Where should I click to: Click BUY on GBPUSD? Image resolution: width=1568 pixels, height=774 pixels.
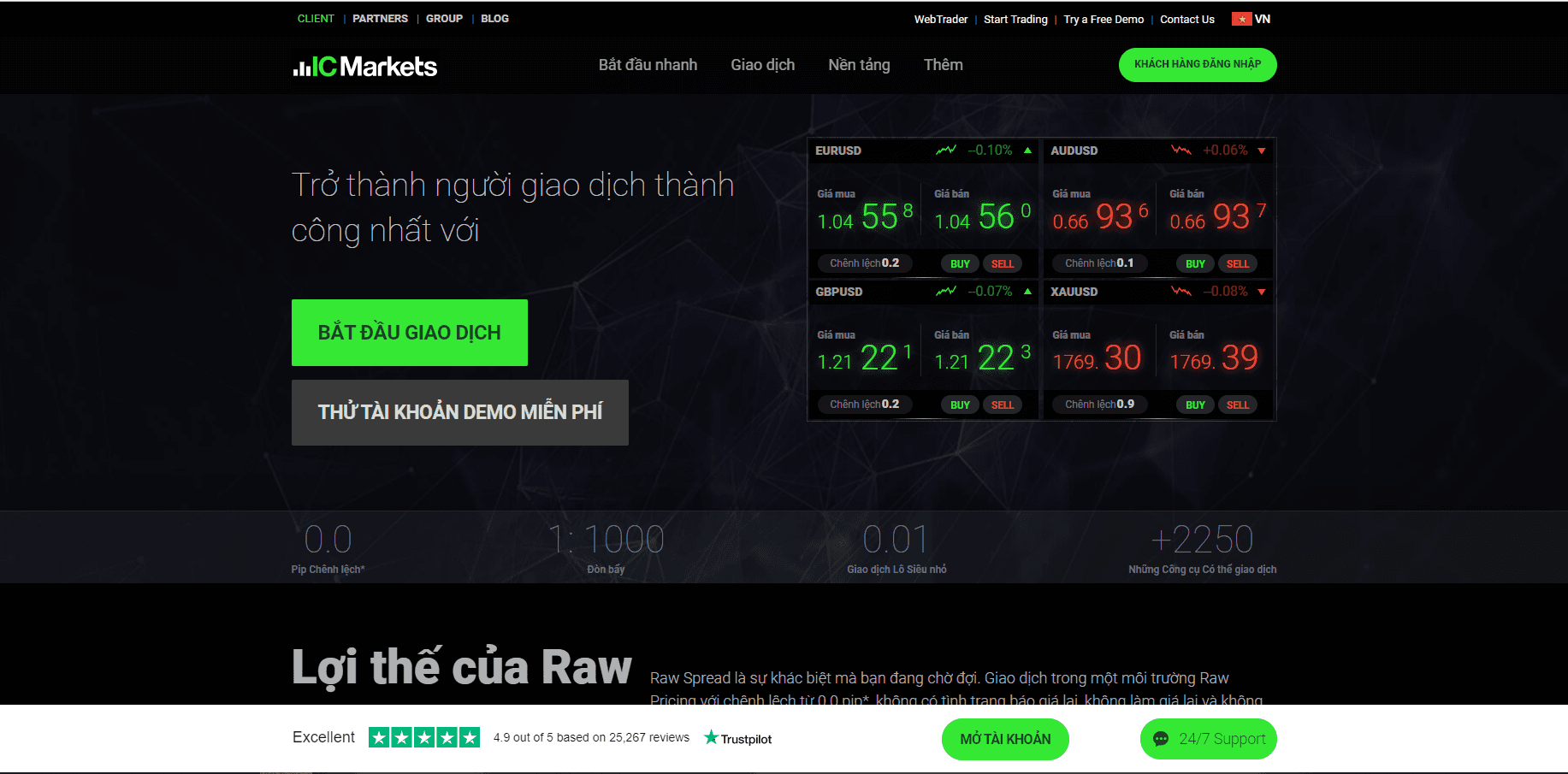coord(960,405)
